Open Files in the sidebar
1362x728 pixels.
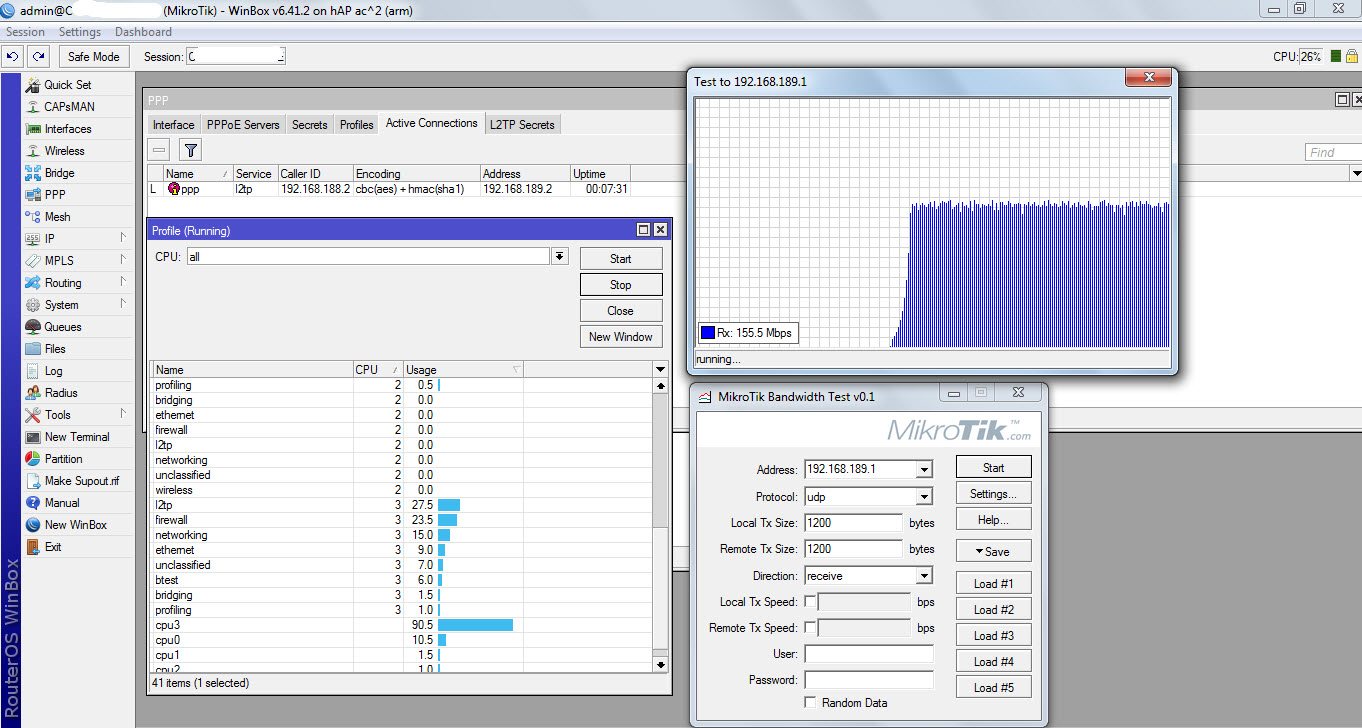(x=56, y=349)
